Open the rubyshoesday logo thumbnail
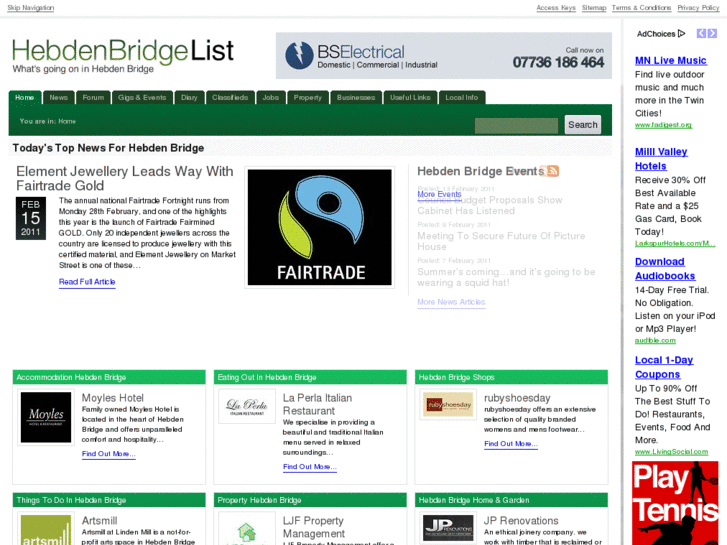The image size is (727, 545). pos(448,404)
